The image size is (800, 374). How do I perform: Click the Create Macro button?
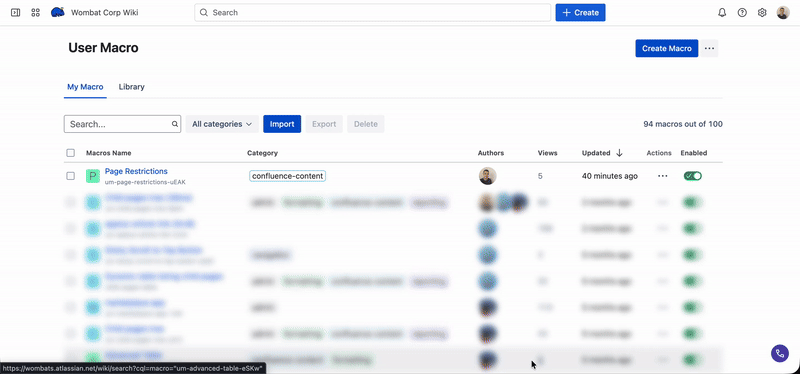click(667, 48)
